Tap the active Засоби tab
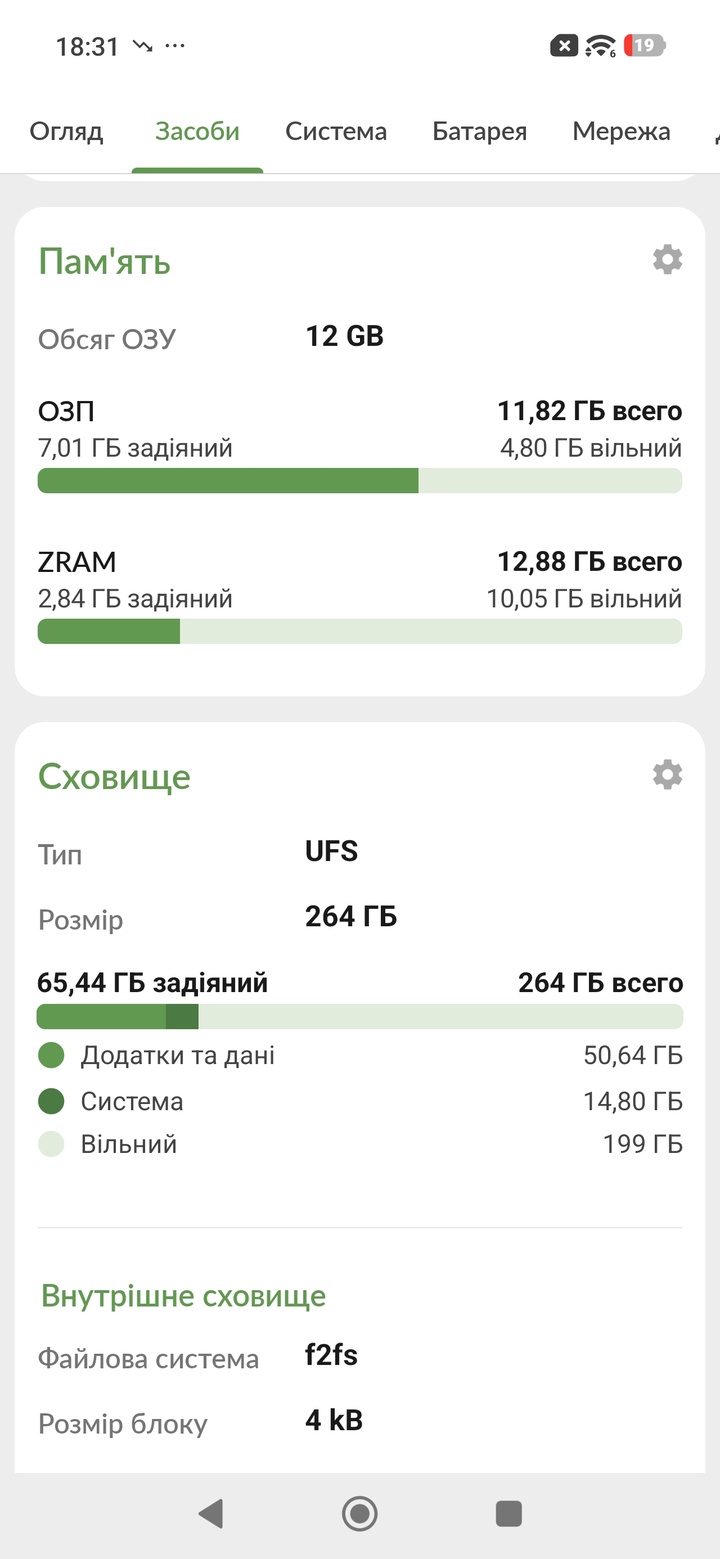The image size is (720, 1559). [197, 132]
